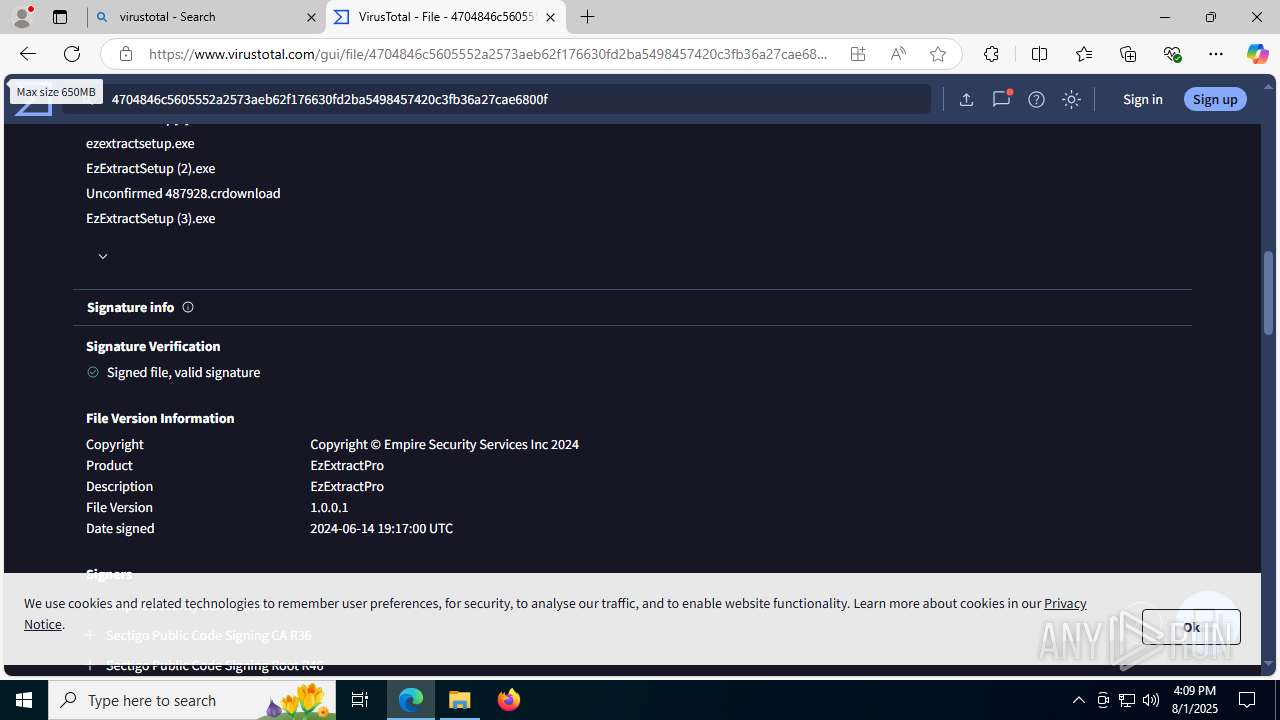Open Privacy Notice link
Viewport: 1280px width, 720px height.
click(x=1065, y=603)
